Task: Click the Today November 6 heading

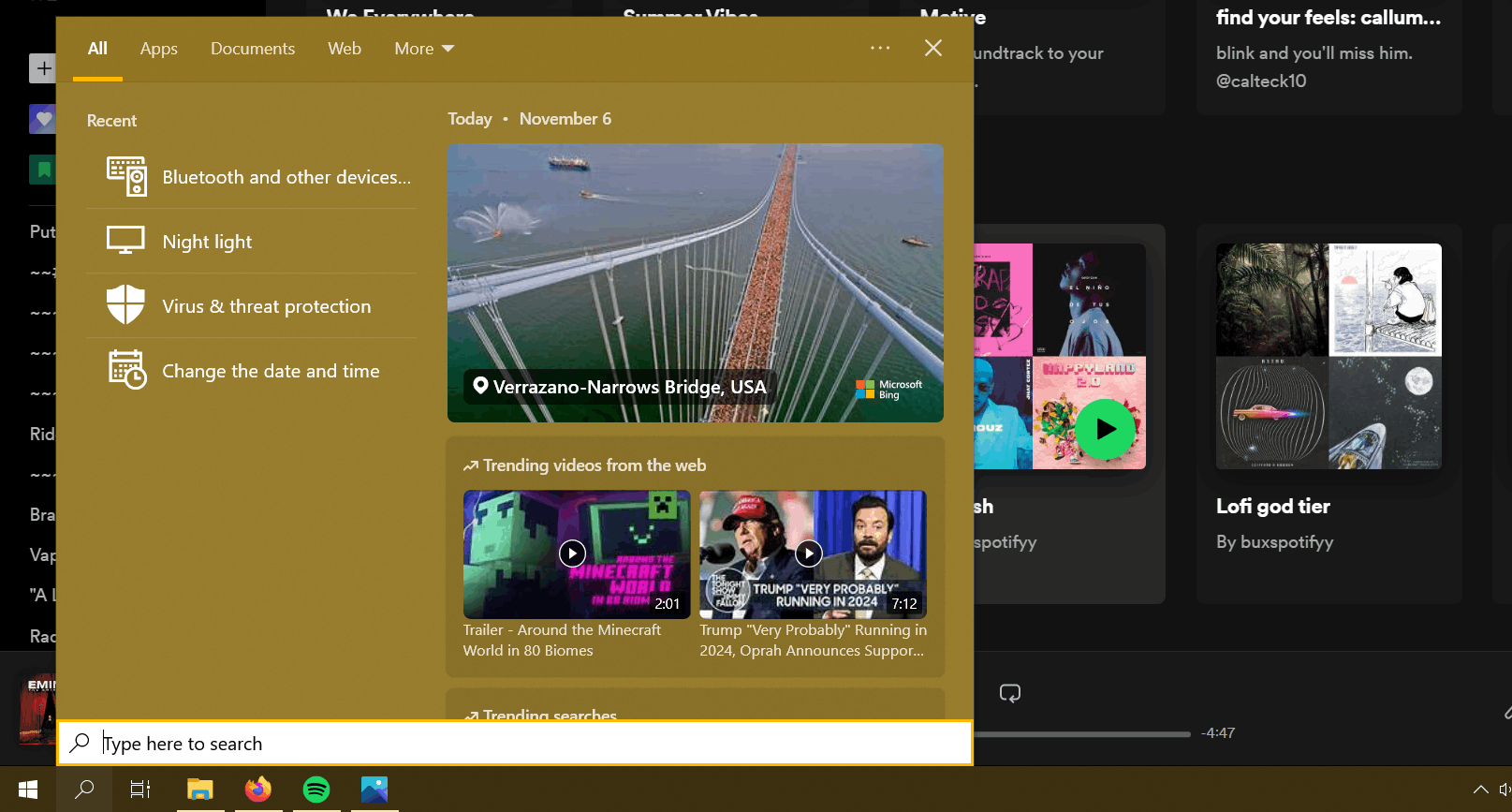Action: [529, 119]
